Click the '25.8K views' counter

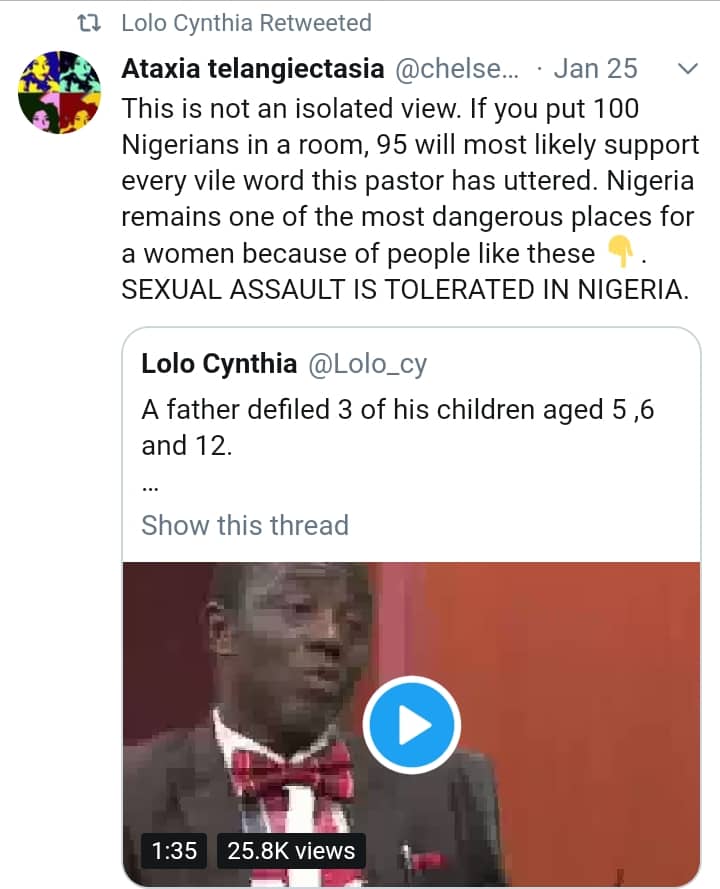point(291,850)
